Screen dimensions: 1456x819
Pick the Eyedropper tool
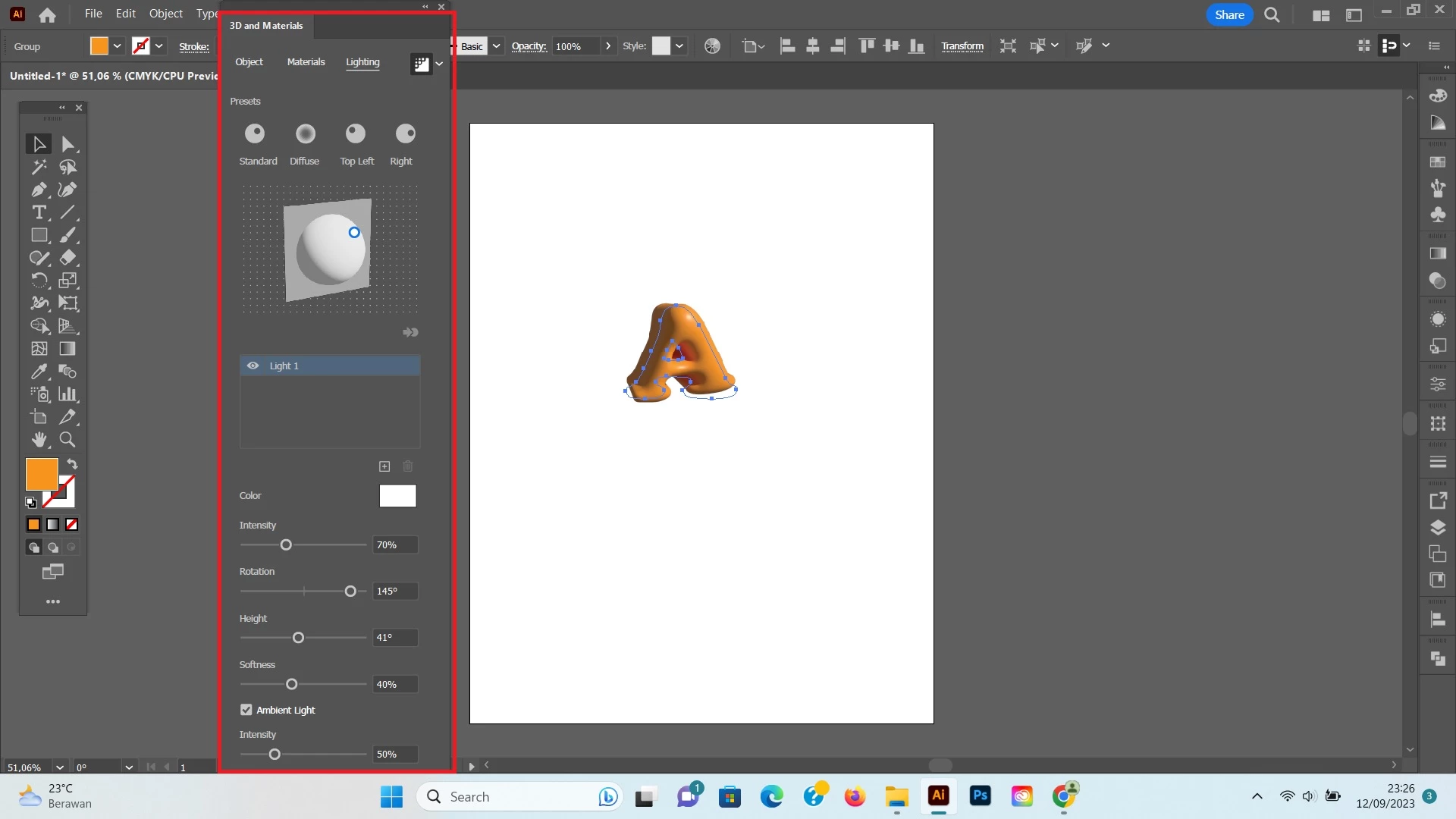39,372
